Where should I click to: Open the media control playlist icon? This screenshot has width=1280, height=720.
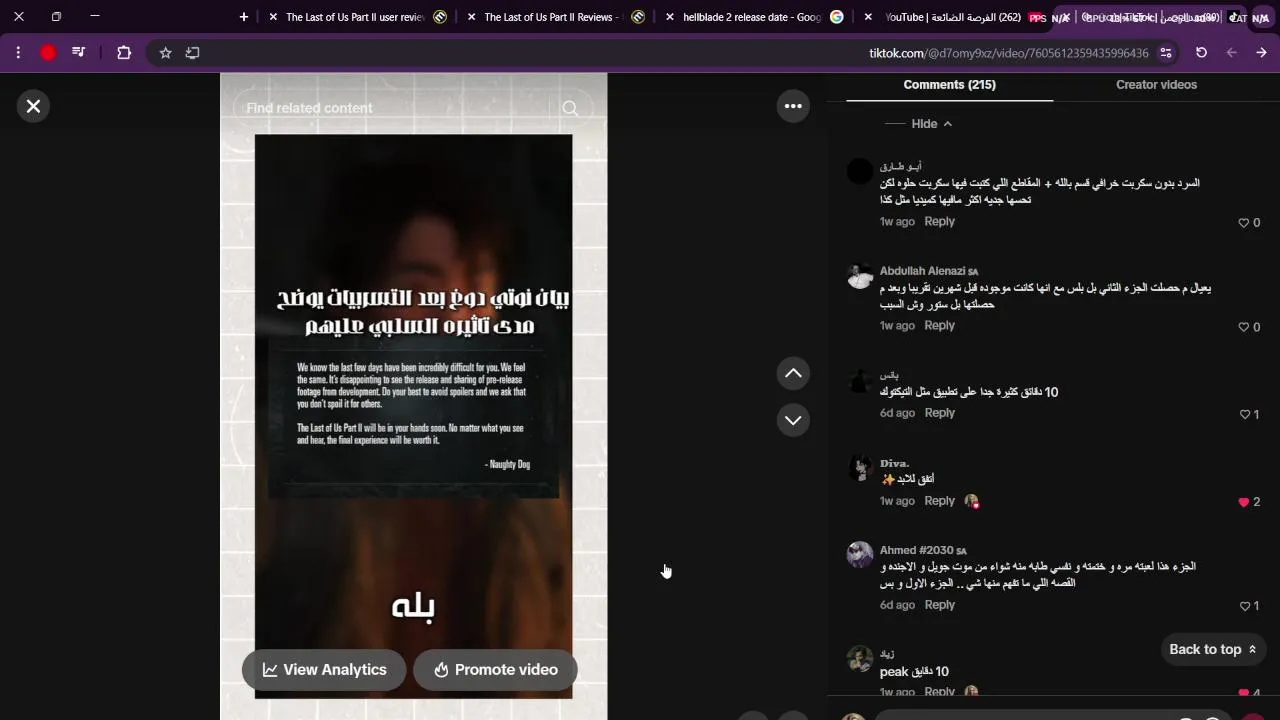pyautogui.click(x=78, y=53)
